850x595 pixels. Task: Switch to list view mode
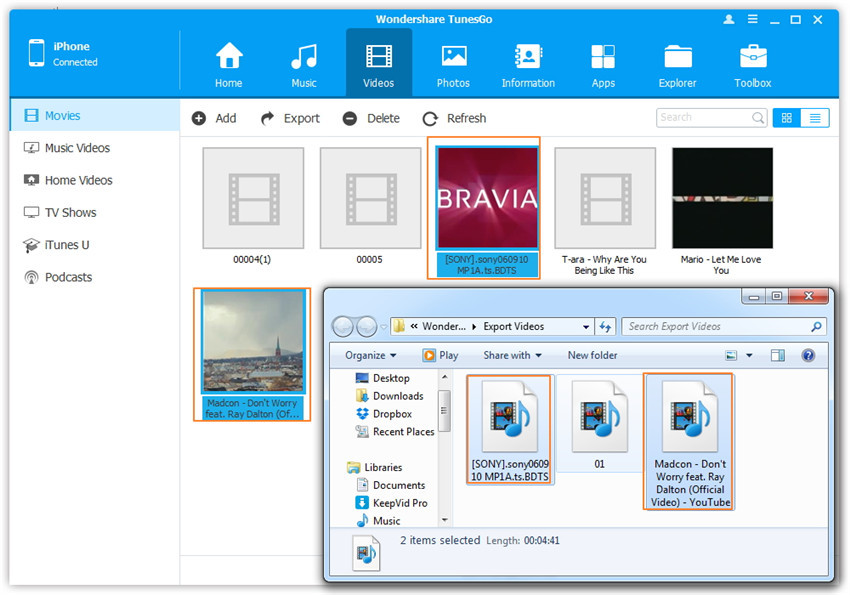tap(815, 118)
